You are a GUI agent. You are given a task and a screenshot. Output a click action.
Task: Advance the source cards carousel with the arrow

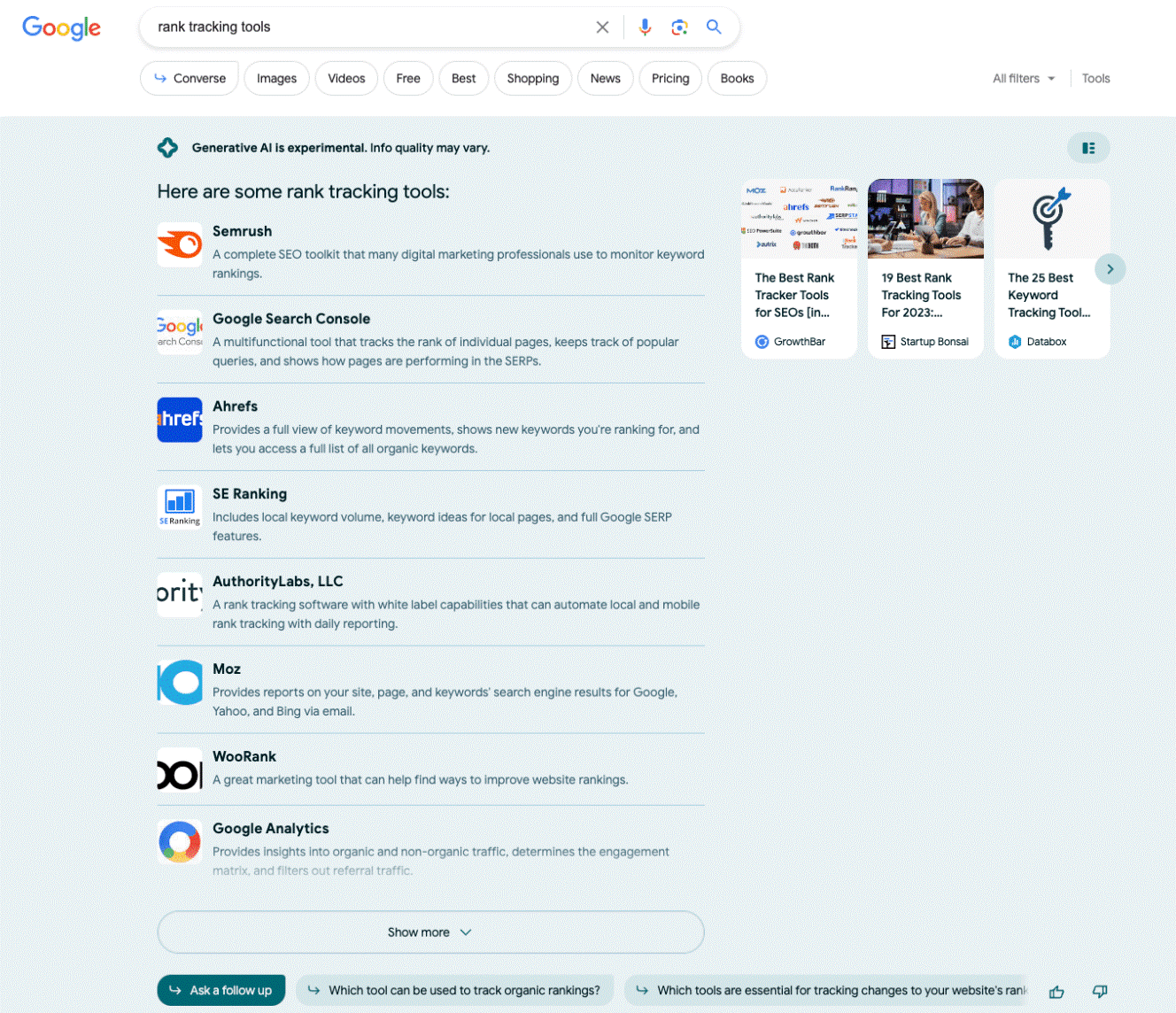[1110, 269]
